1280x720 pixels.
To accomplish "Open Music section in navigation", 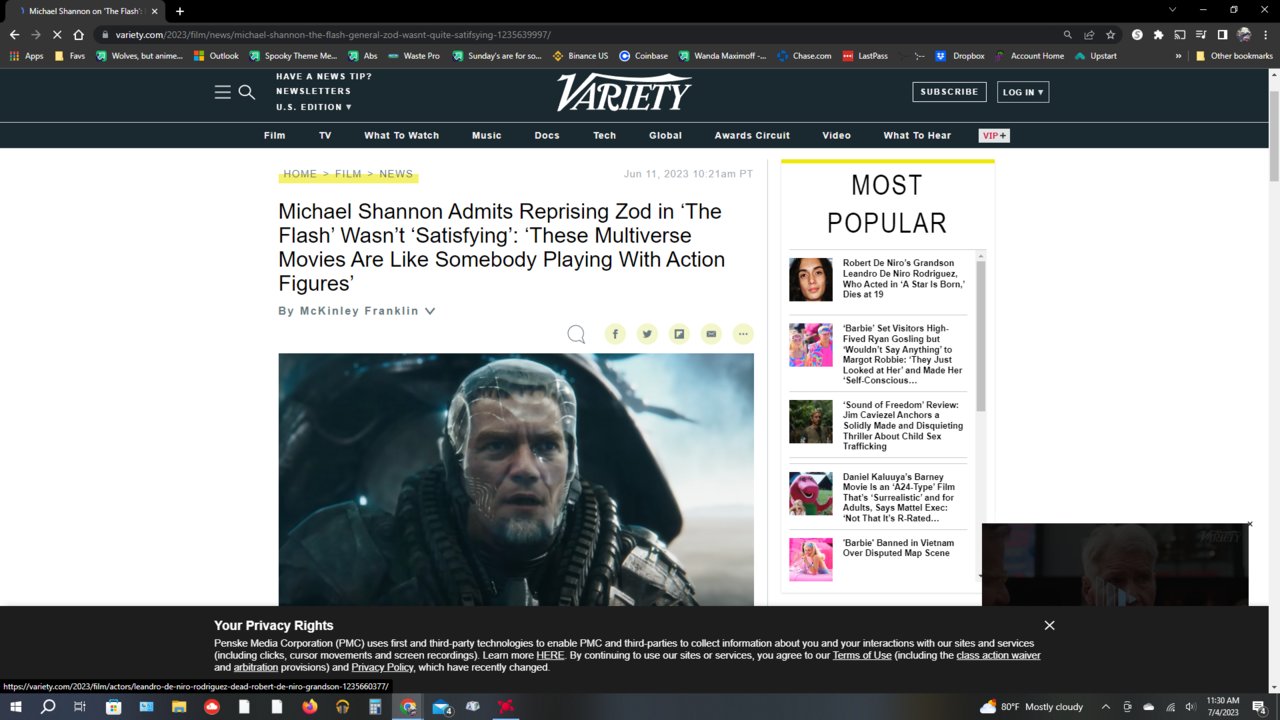I will point(487,135).
